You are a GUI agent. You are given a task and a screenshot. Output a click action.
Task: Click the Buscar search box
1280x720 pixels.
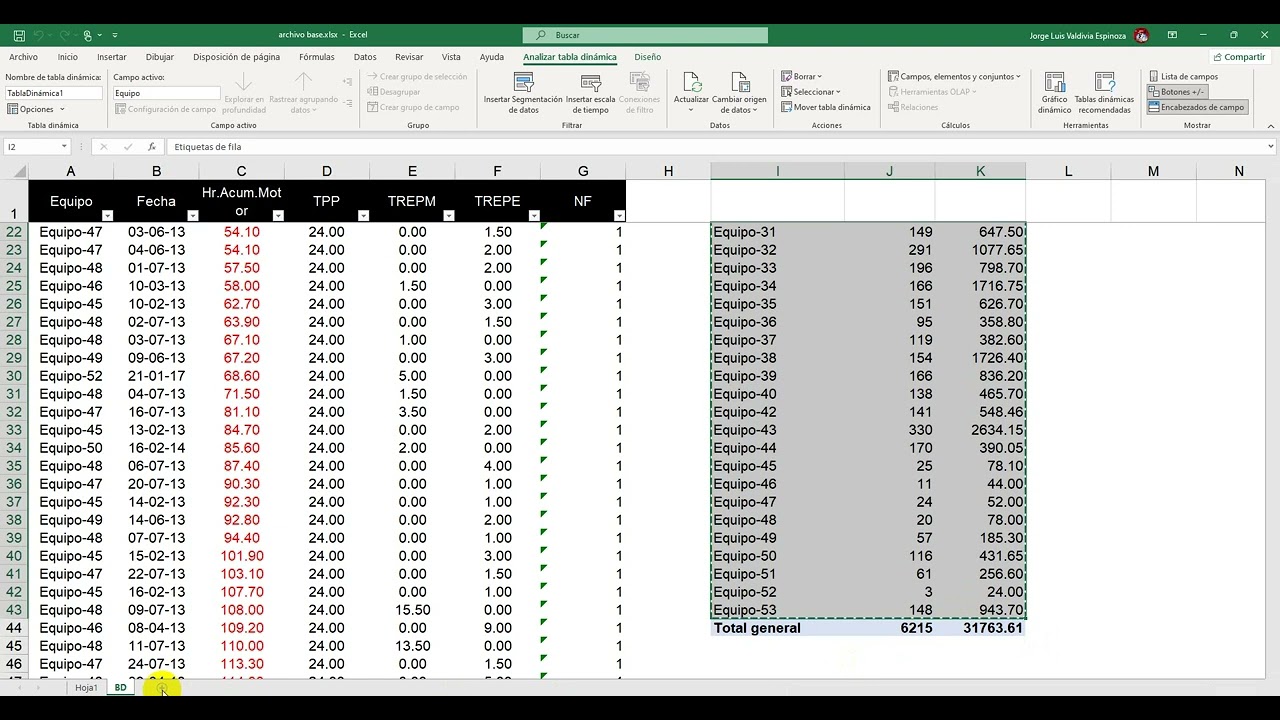pos(645,35)
